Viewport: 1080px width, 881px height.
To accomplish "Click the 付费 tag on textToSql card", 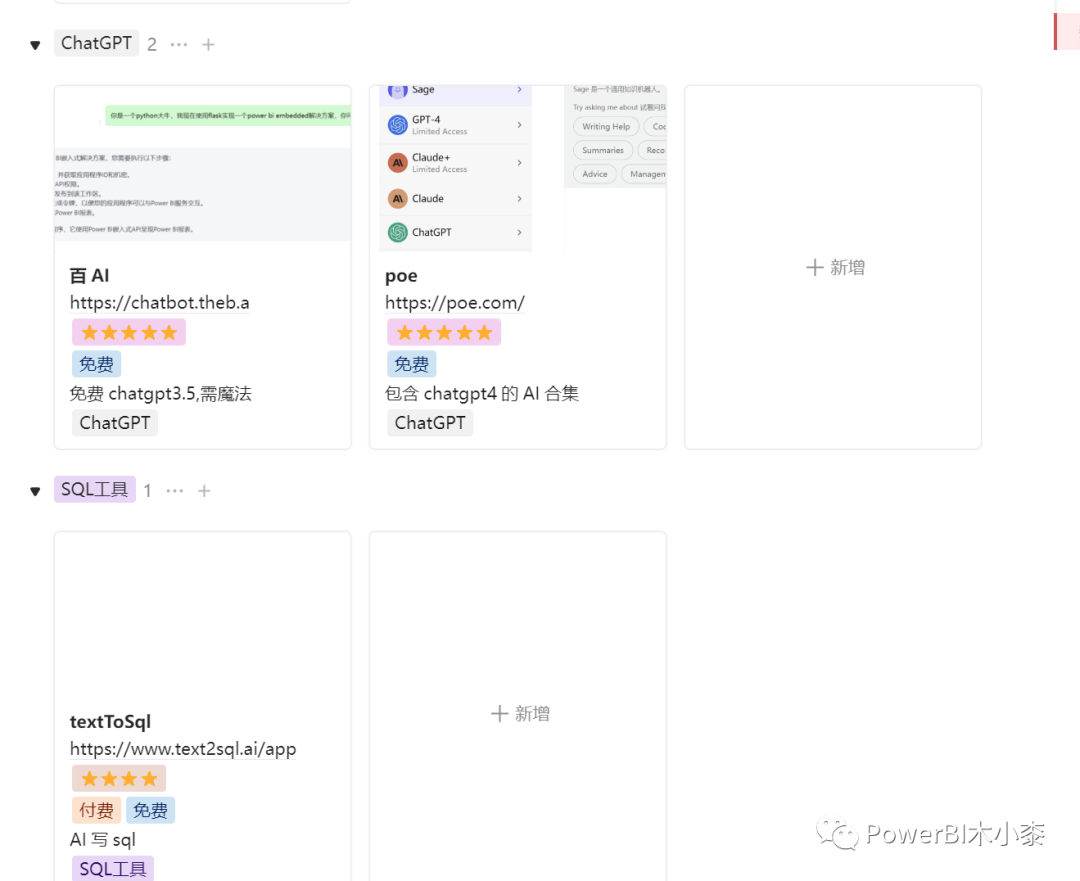I will [x=96, y=810].
